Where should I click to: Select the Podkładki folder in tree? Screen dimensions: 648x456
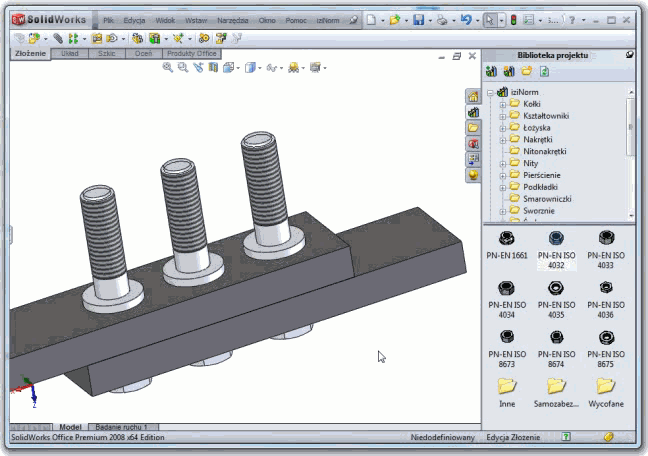point(540,187)
